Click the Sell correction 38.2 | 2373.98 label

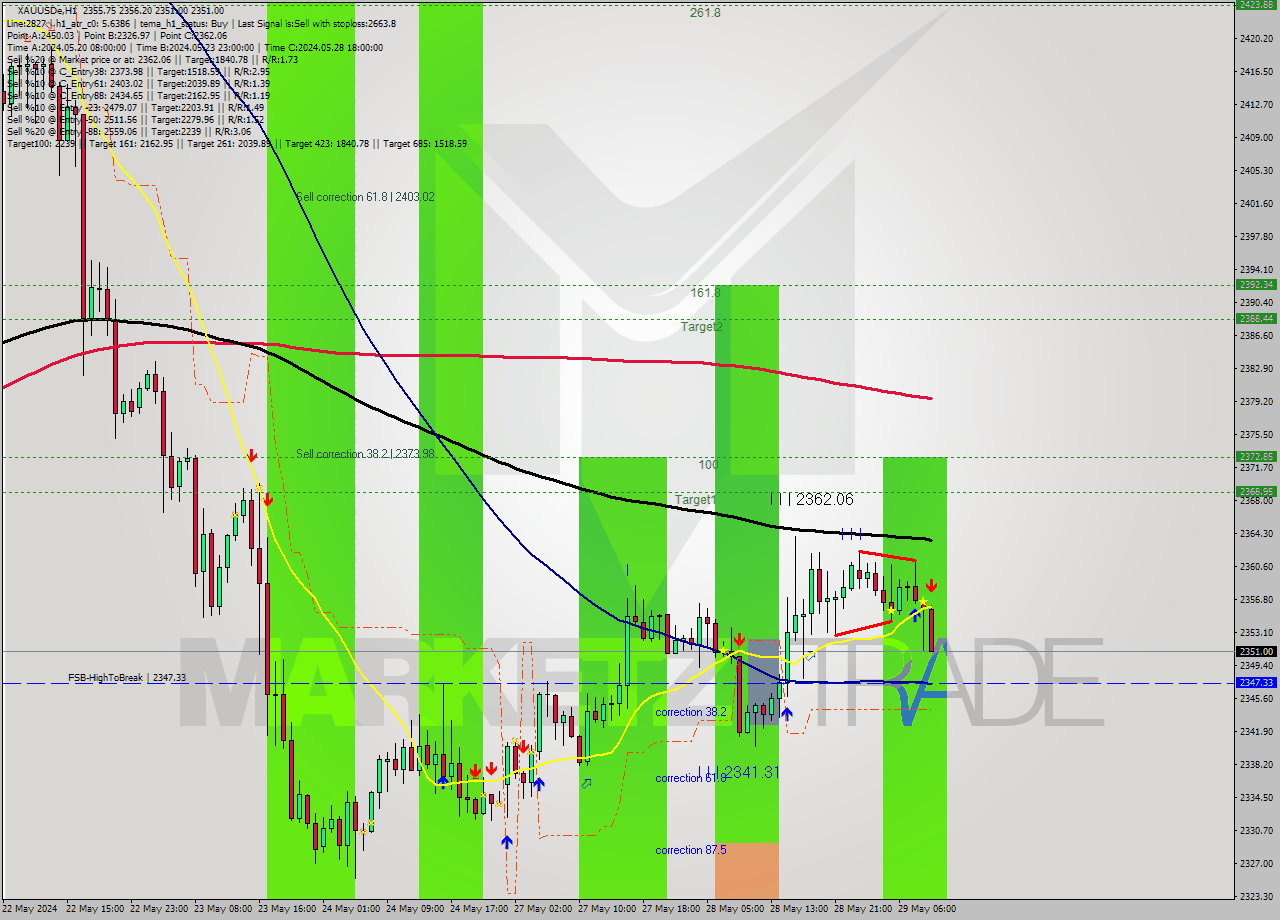[365, 454]
